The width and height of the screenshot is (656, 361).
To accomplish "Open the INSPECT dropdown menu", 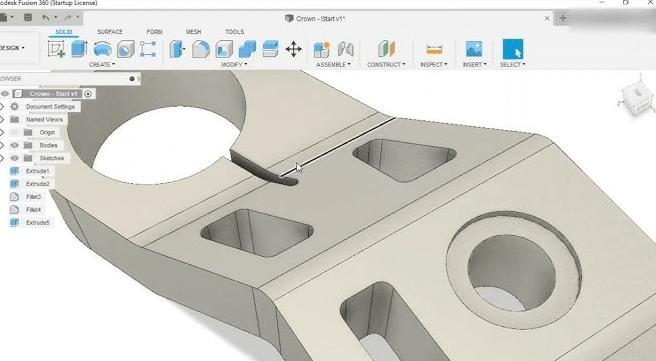I will click(434, 64).
